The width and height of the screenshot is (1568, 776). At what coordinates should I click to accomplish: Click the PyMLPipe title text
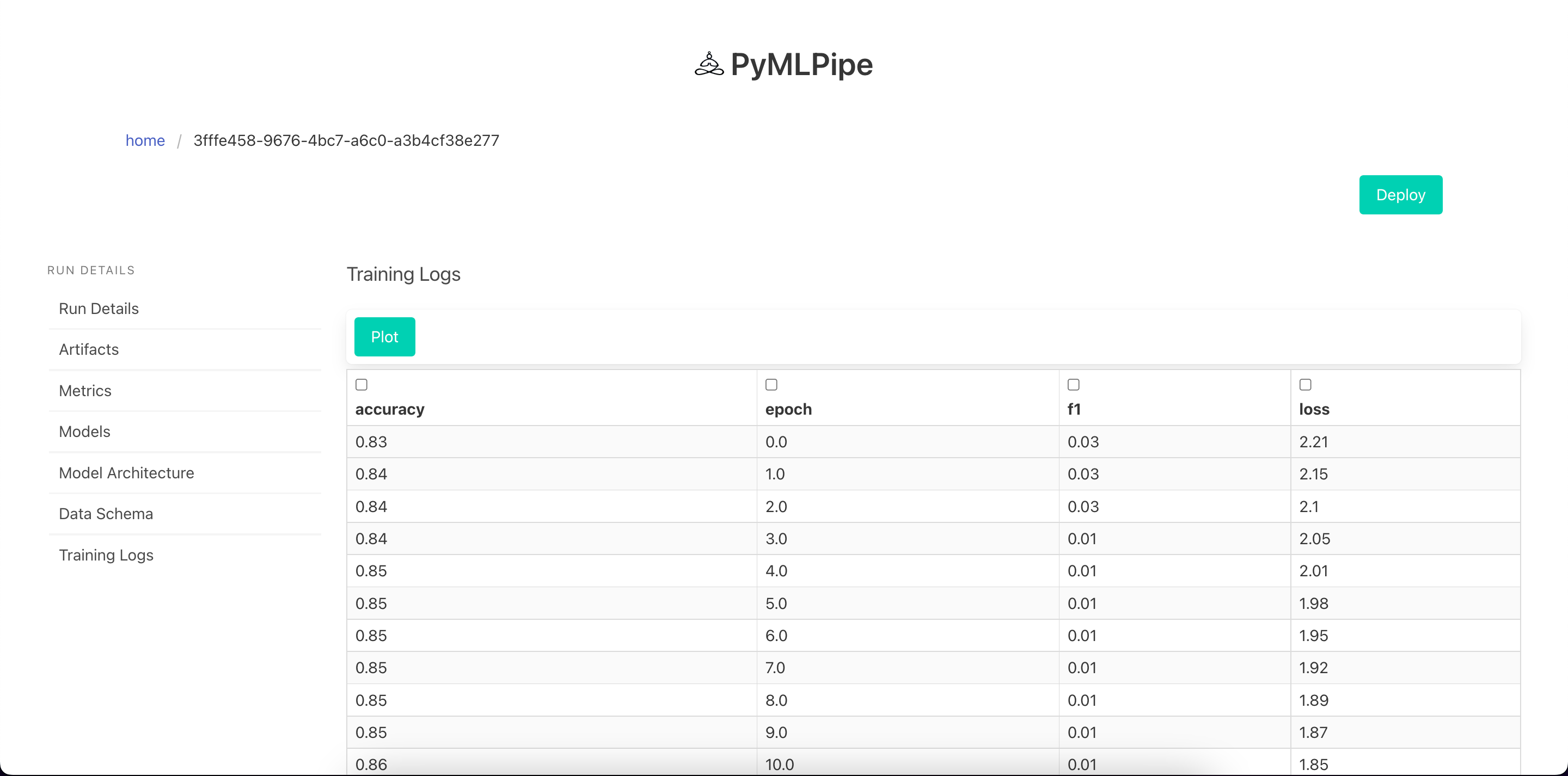click(x=801, y=65)
